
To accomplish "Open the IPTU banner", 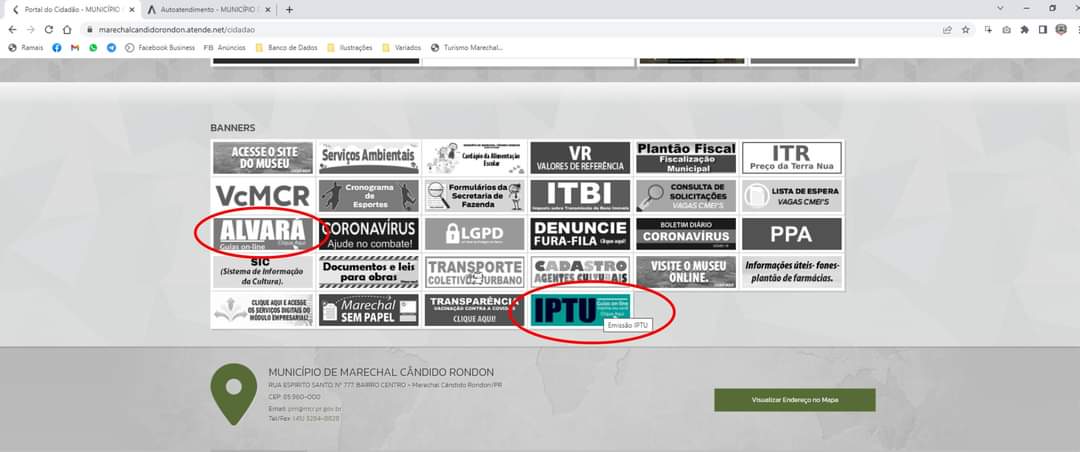I will tap(580, 310).
